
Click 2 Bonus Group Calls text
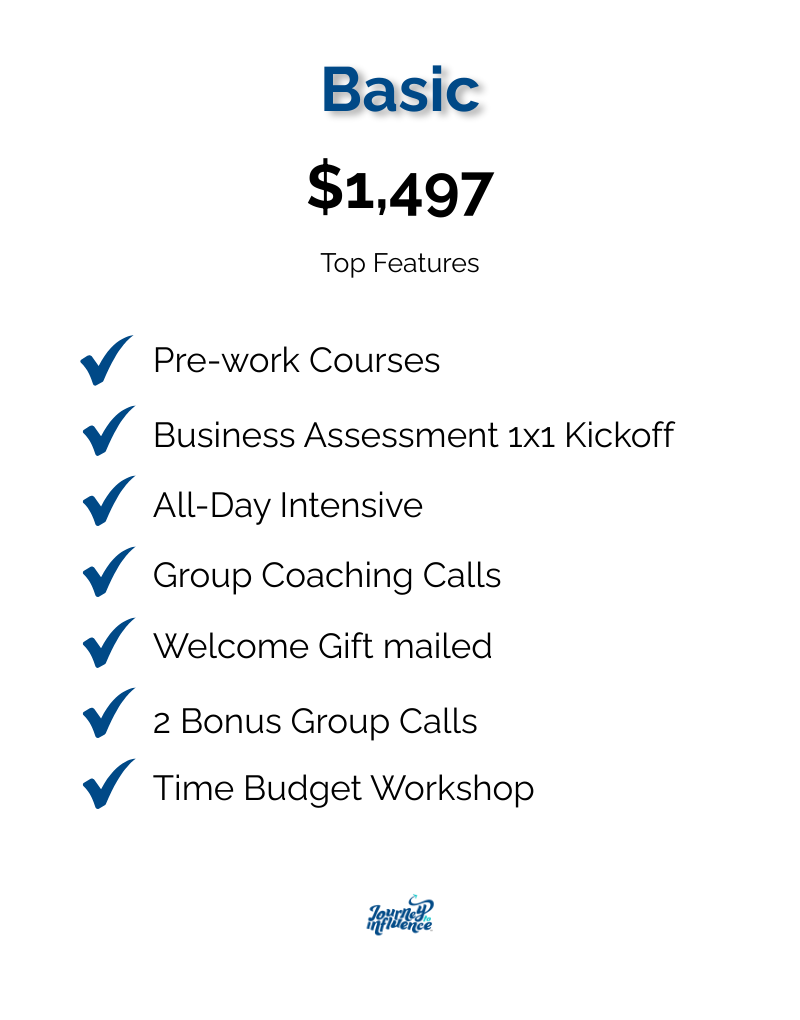(x=315, y=722)
